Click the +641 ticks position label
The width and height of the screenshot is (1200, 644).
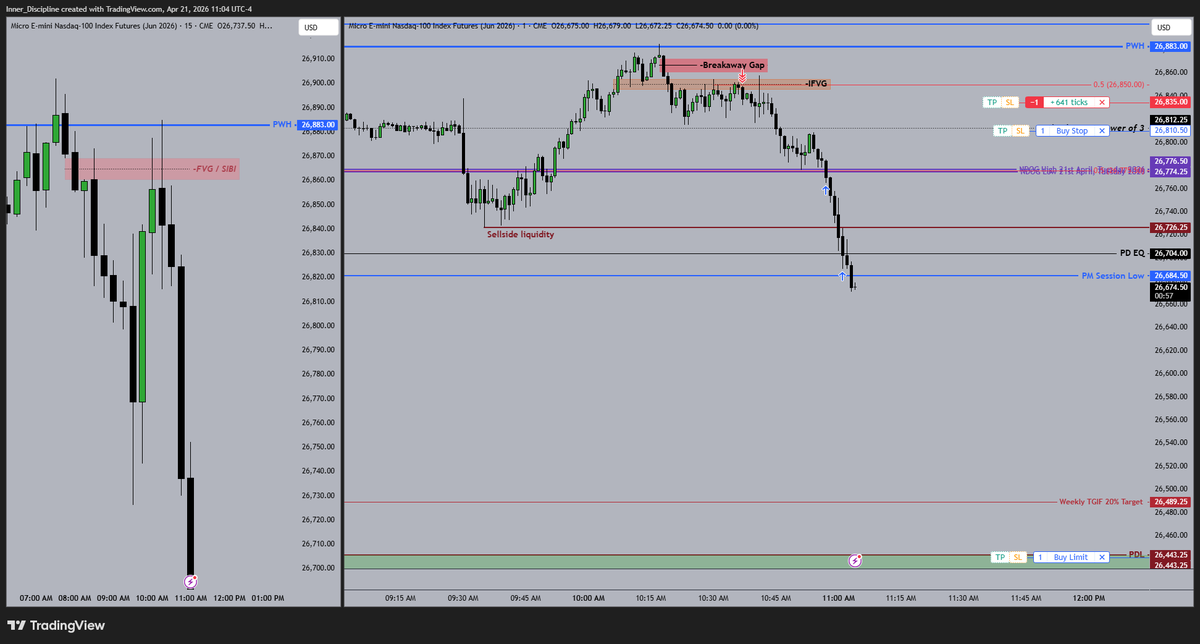coord(1069,102)
